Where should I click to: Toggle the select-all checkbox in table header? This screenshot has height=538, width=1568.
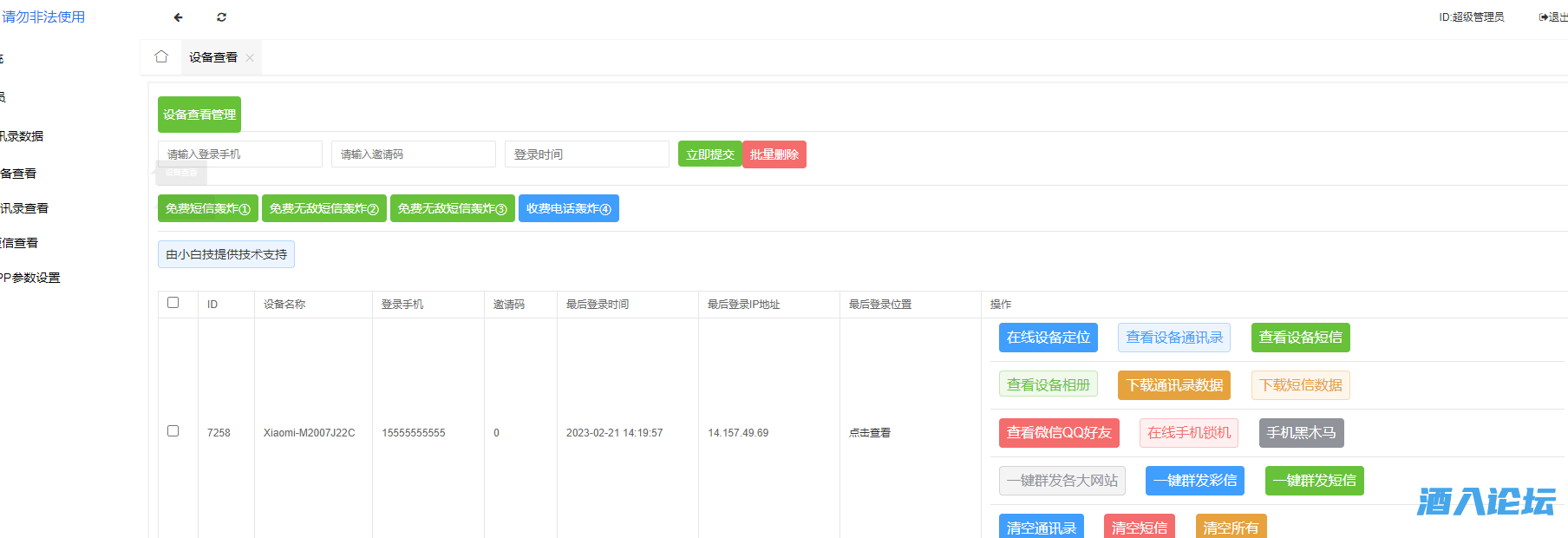click(x=173, y=303)
